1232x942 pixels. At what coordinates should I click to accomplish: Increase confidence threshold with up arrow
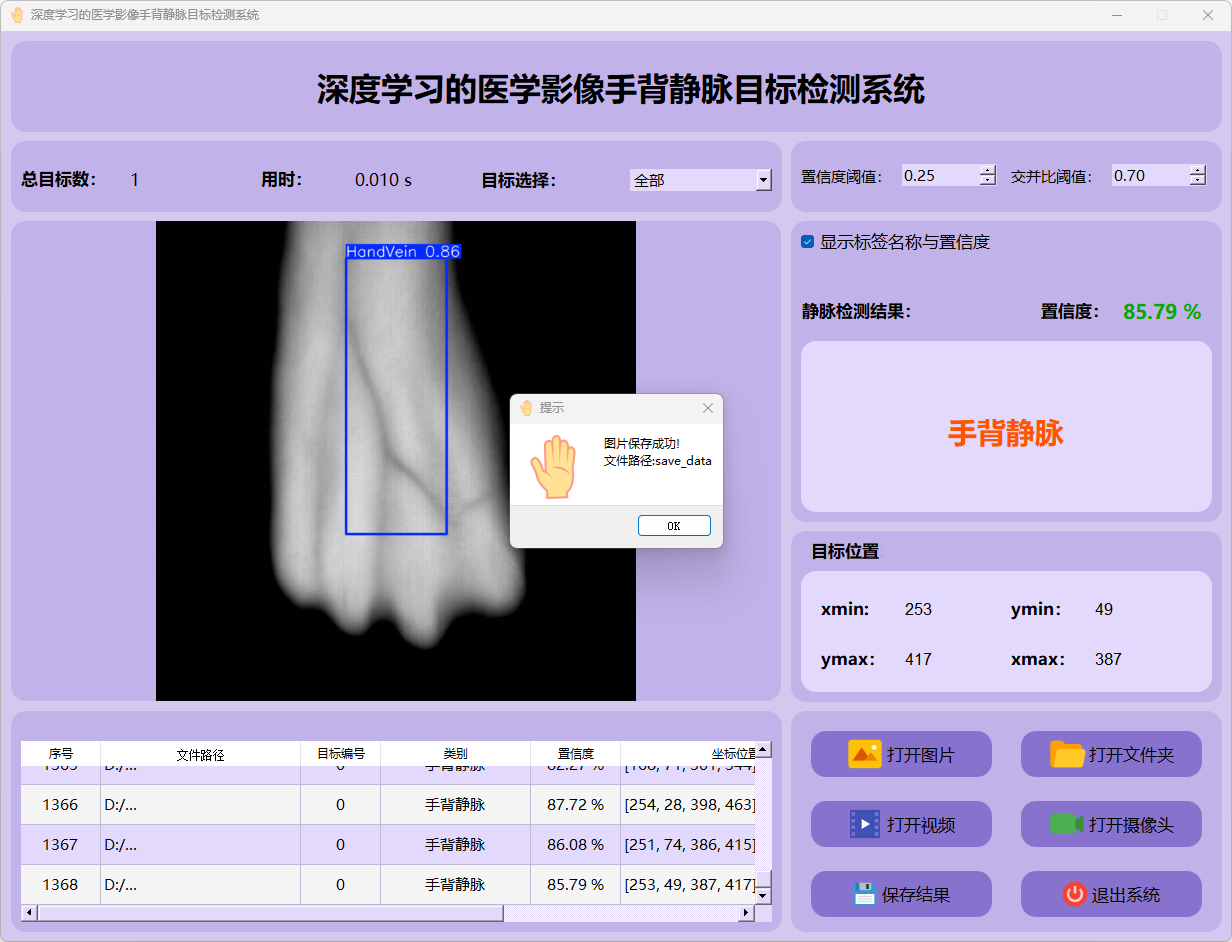(x=988, y=170)
